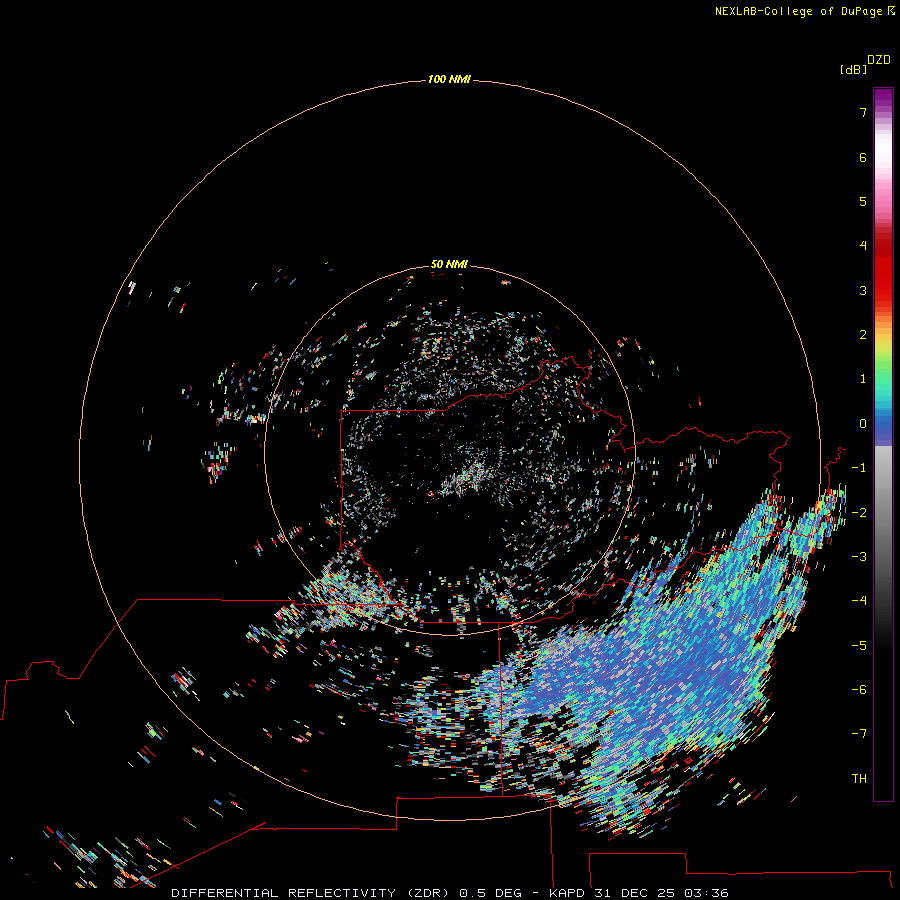This screenshot has height=900, width=900.
Task: Click the -1 value on color scale
Action: (859, 468)
